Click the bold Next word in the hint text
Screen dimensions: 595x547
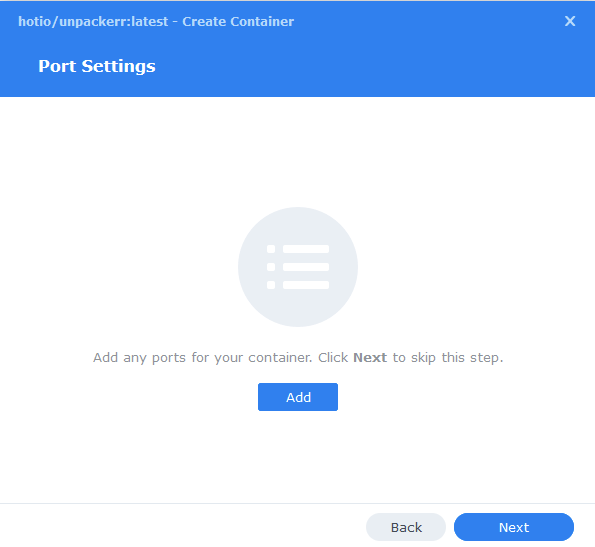pos(370,357)
